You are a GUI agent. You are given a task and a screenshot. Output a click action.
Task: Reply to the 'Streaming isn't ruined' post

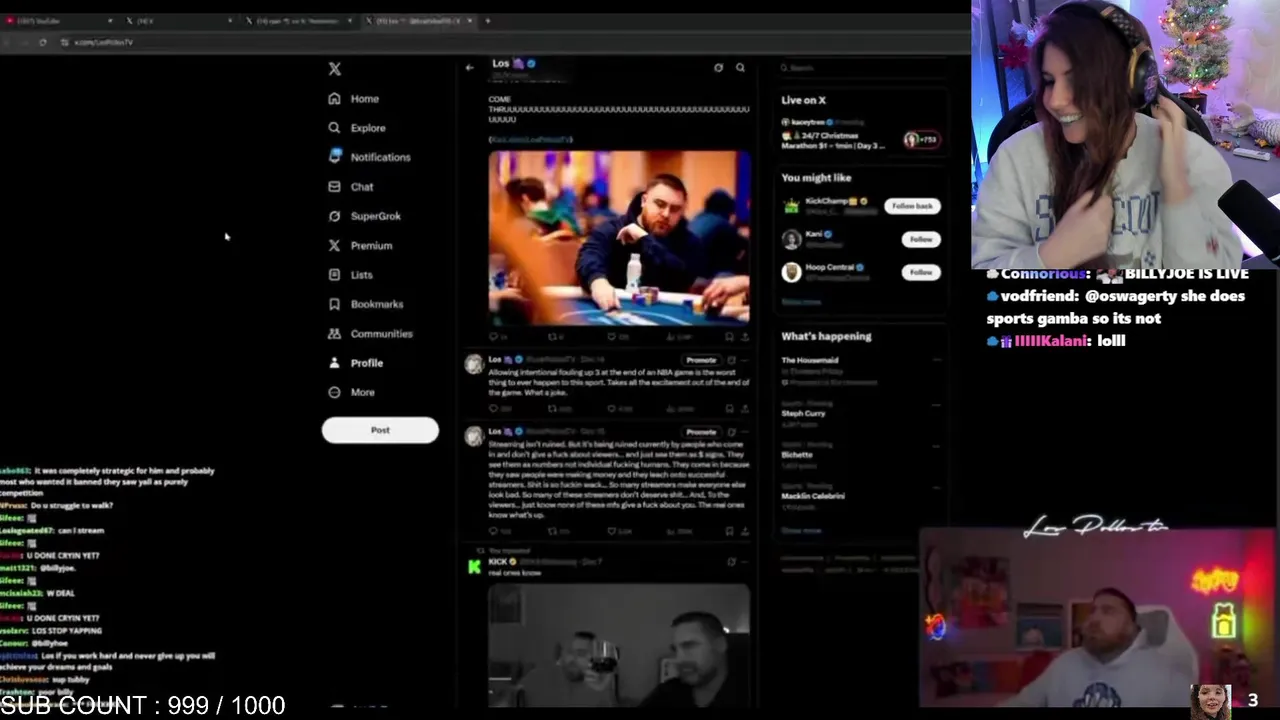[x=494, y=532]
